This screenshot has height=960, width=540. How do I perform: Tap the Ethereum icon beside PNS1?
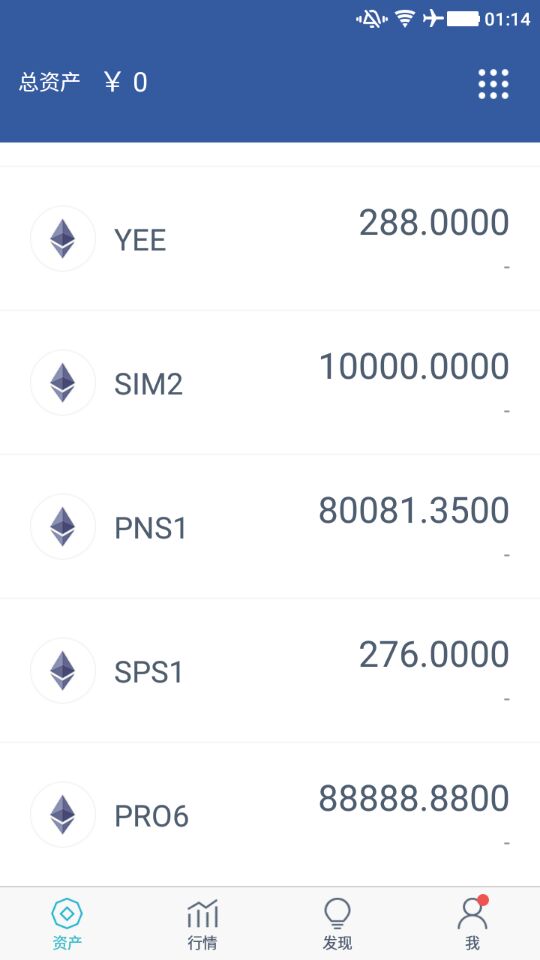tap(62, 527)
